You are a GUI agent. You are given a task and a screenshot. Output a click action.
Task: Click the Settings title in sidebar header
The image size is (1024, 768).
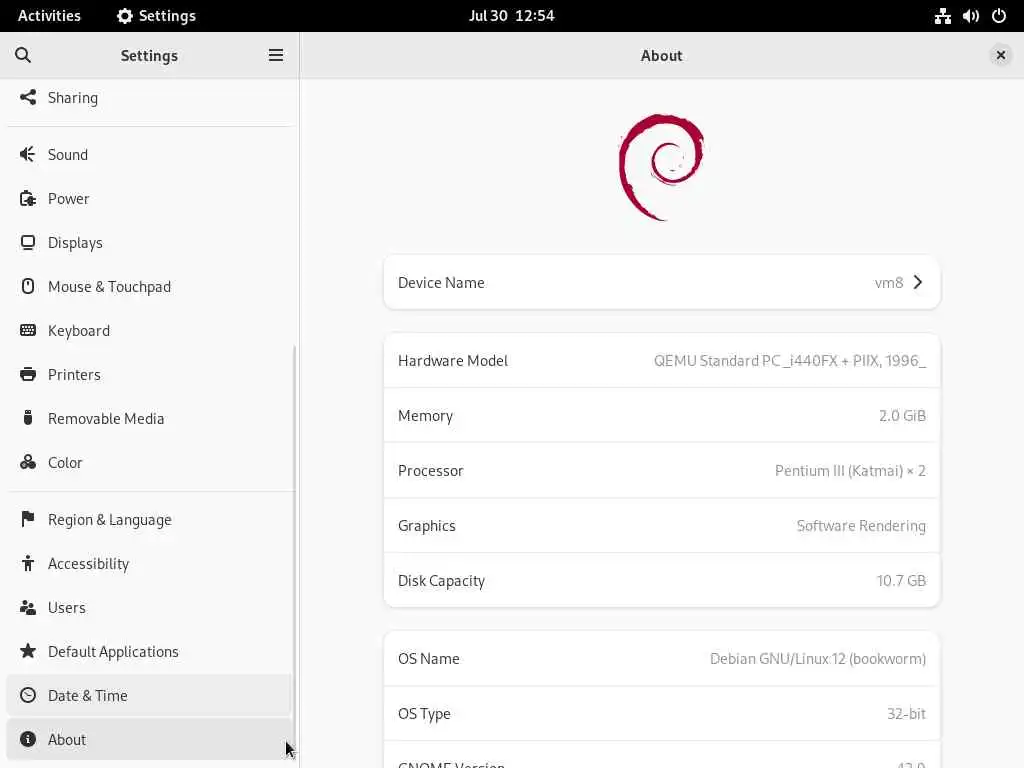[x=149, y=56]
